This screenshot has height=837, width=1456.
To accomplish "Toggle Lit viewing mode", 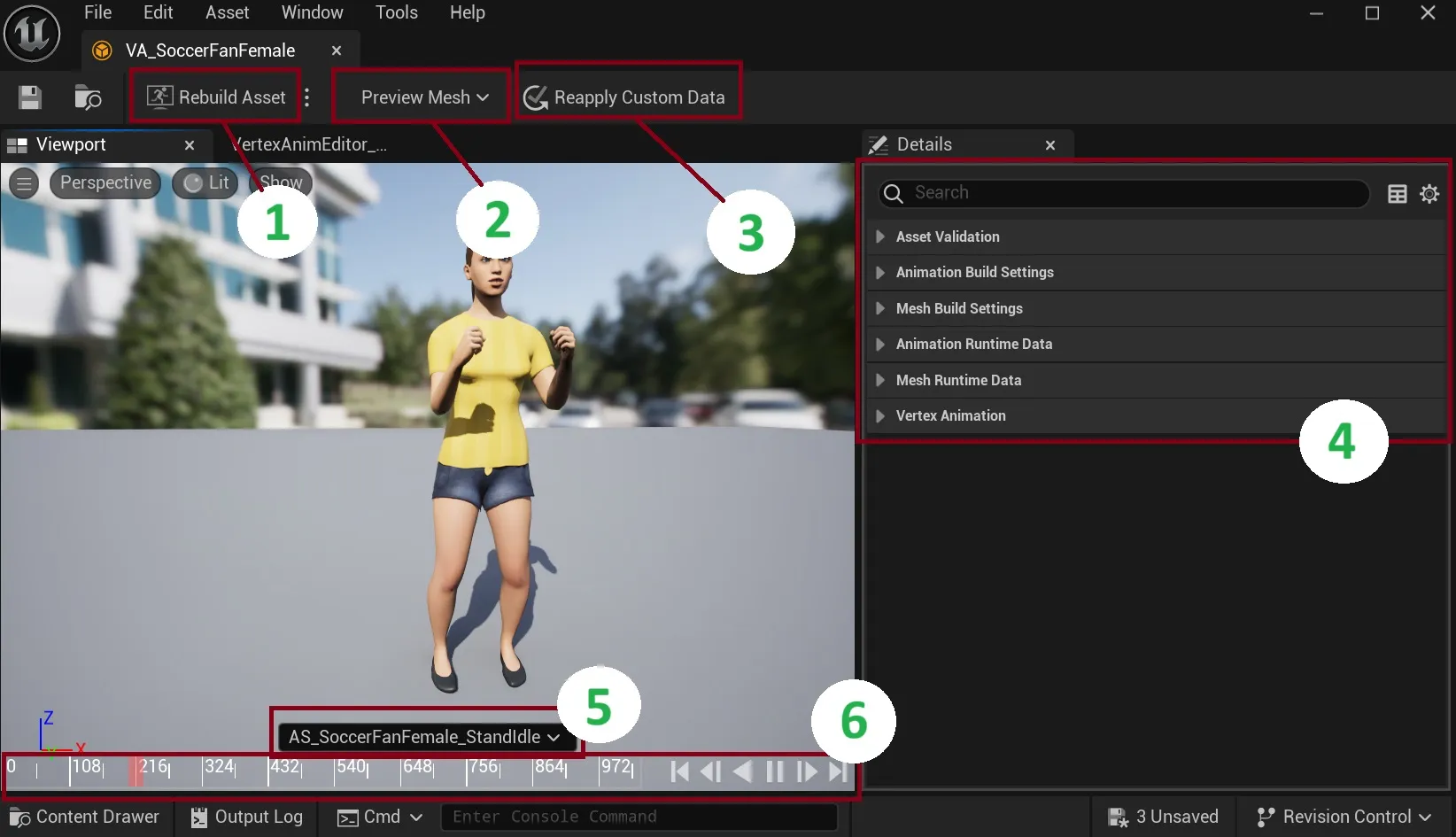I will 205,182.
